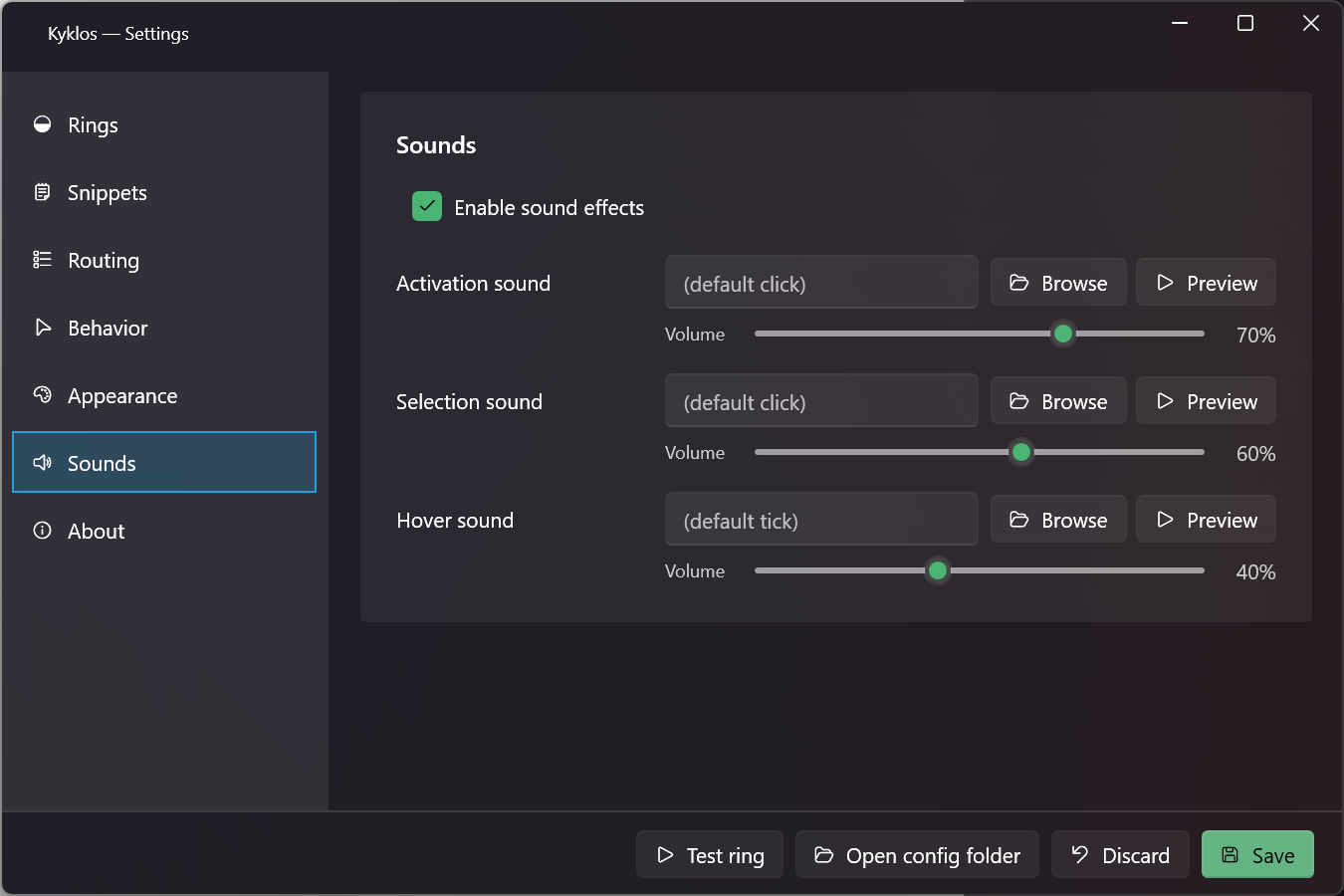The width and height of the screenshot is (1344, 896).
Task: Click the Activation sound file path field
Action: click(x=821, y=283)
